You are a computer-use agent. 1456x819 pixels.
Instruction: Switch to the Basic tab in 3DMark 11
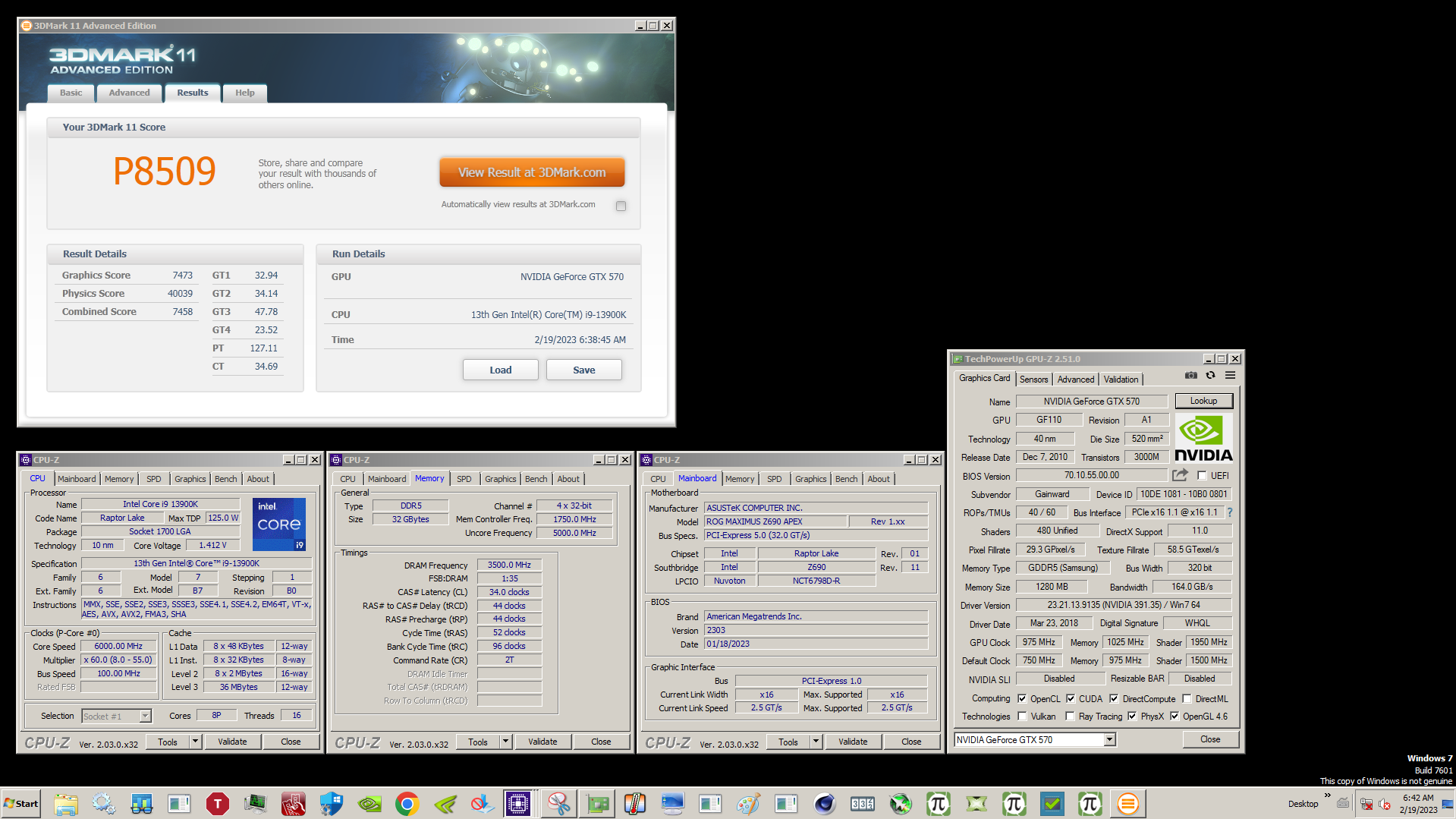[x=71, y=93]
